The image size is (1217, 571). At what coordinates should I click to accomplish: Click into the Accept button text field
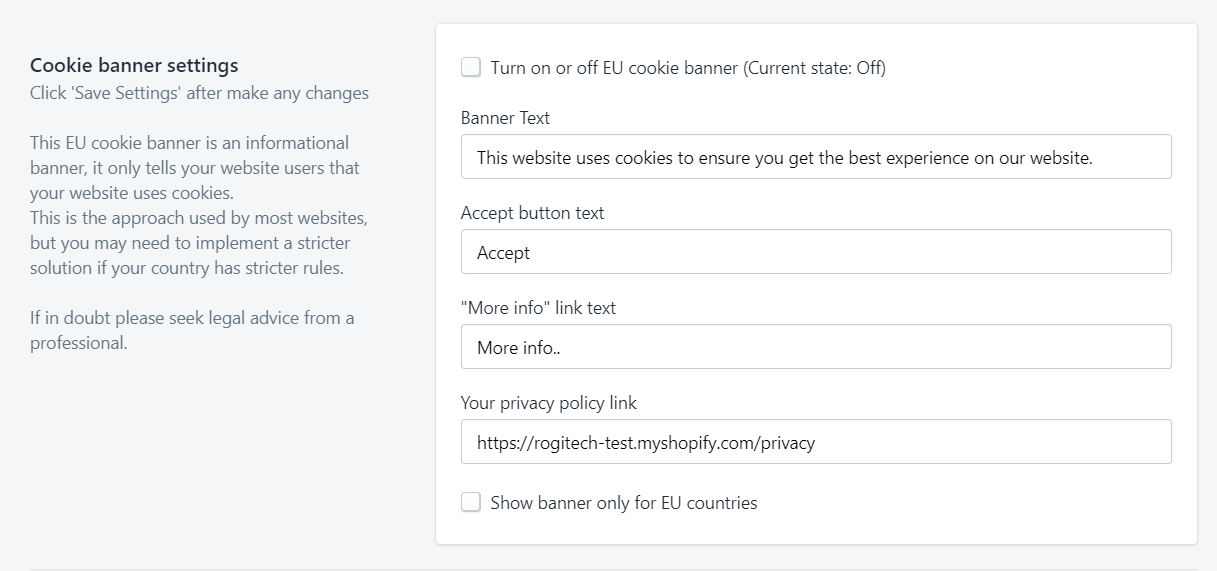[815, 252]
